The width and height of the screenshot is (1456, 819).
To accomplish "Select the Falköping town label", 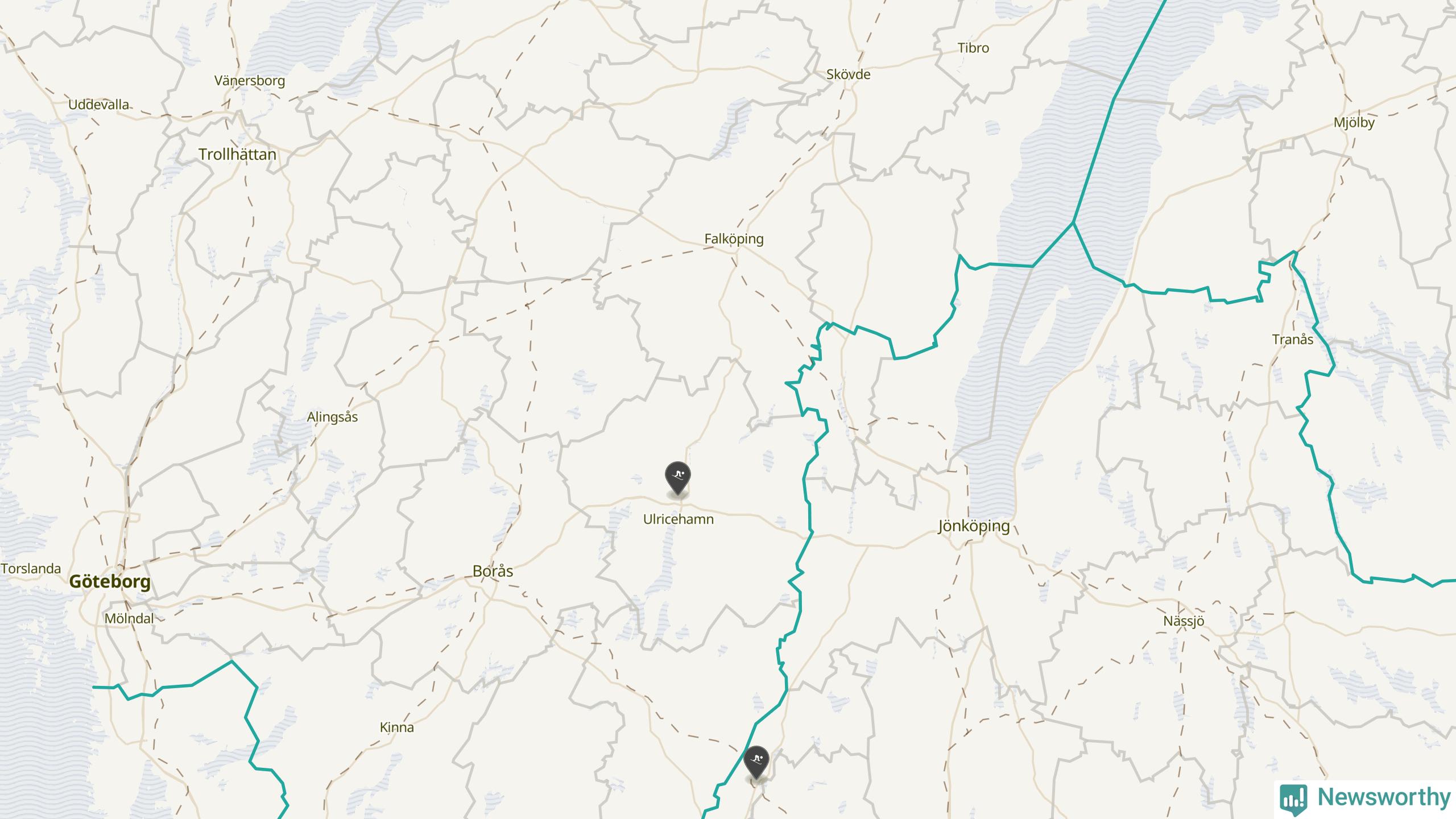I will pos(734,239).
